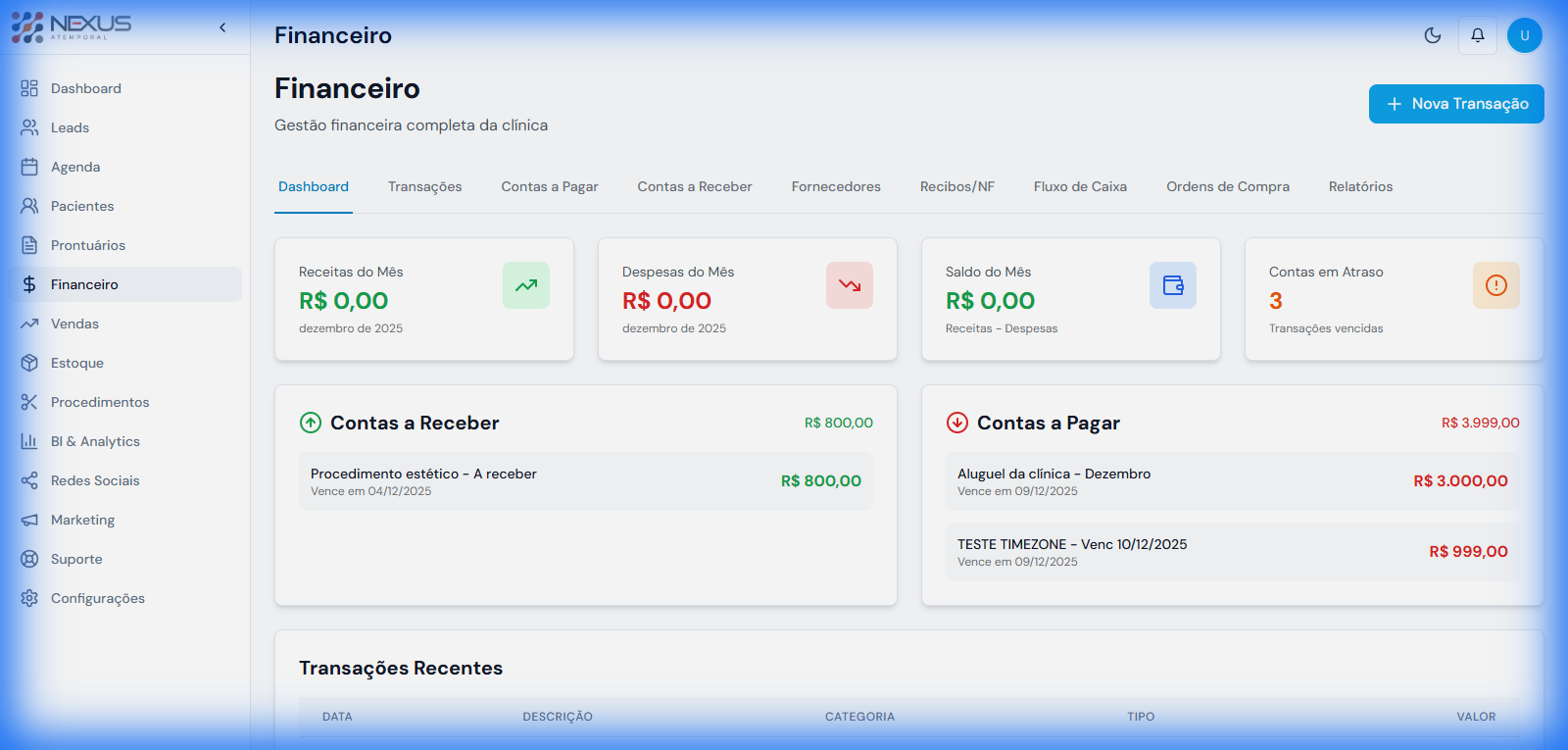
Task: Click the Nova Transação button
Action: click(x=1456, y=104)
